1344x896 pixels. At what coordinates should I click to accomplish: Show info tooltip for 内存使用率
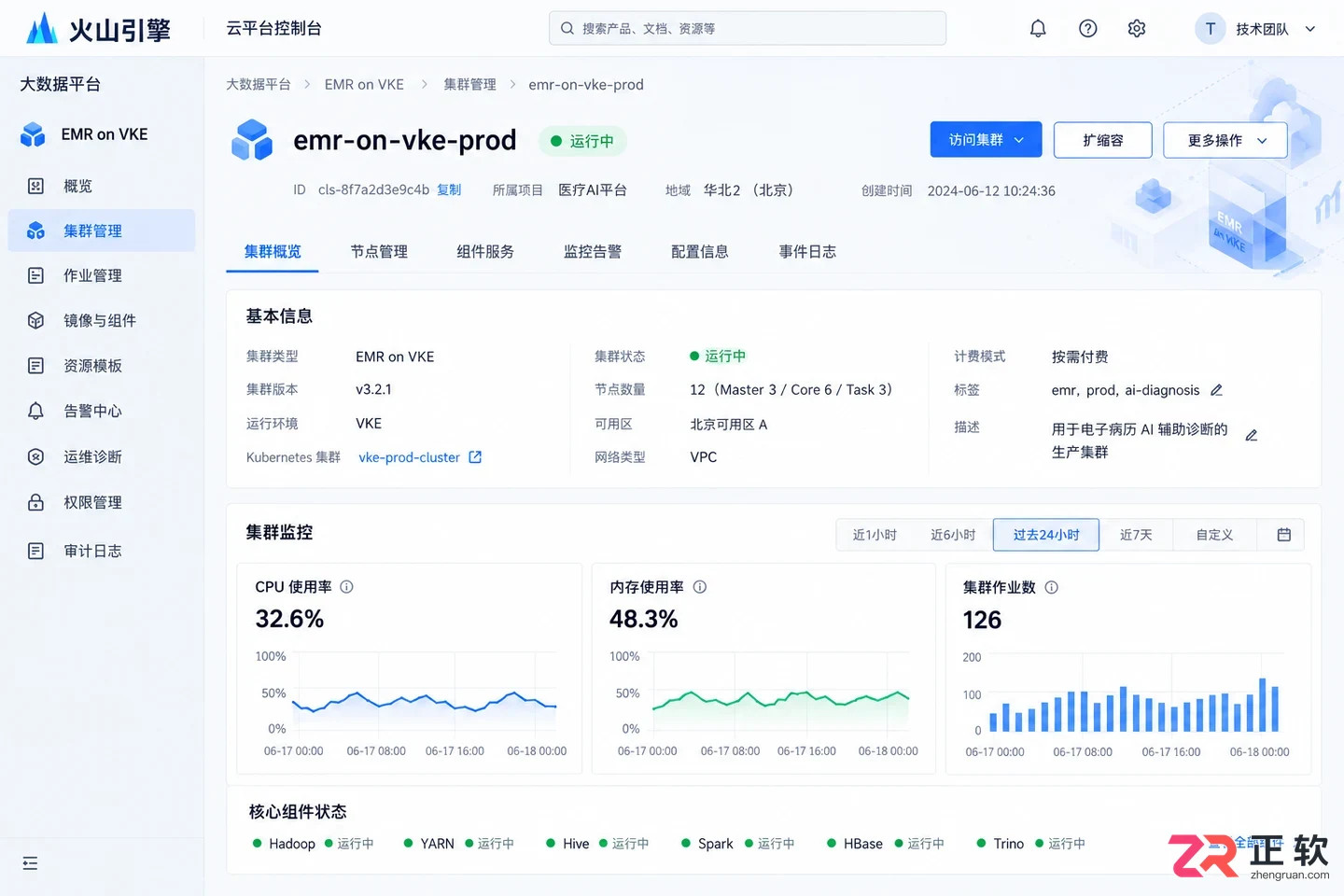click(x=700, y=587)
